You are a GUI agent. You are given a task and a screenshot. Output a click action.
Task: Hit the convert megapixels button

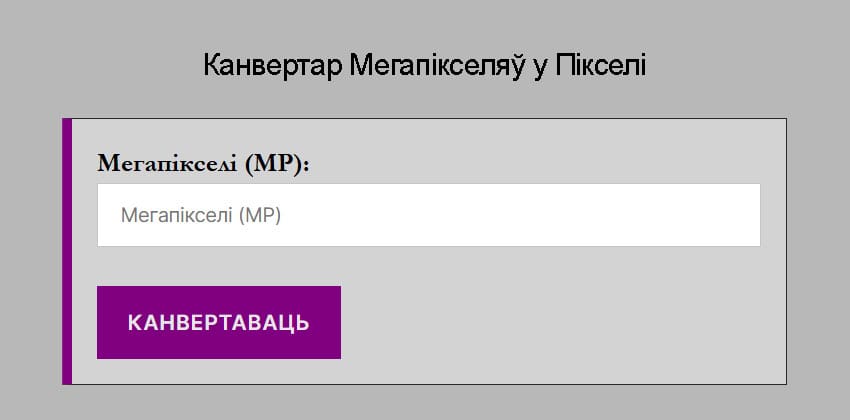(x=218, y=322)
